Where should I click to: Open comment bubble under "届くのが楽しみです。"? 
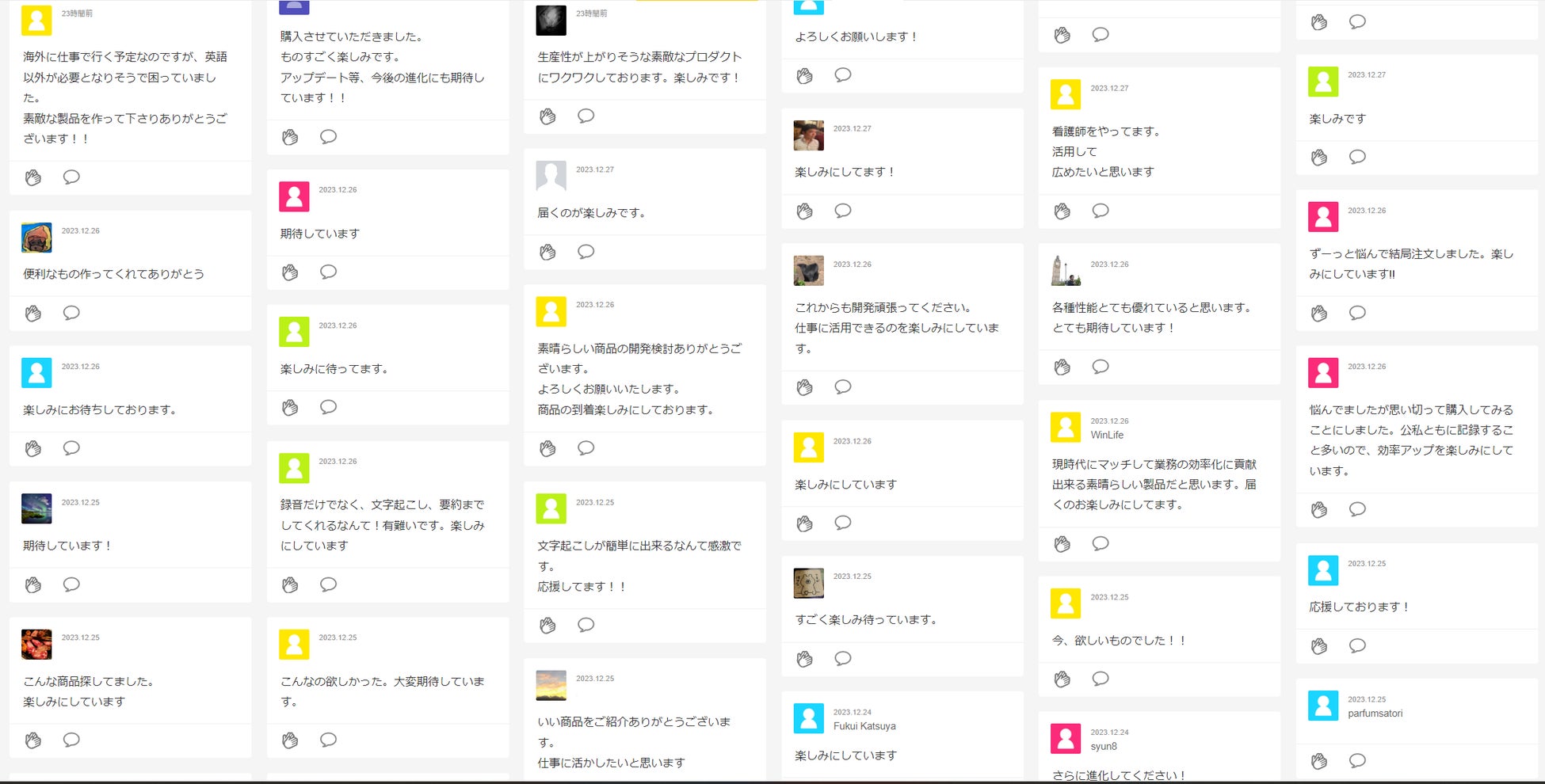tap(586, 252)
